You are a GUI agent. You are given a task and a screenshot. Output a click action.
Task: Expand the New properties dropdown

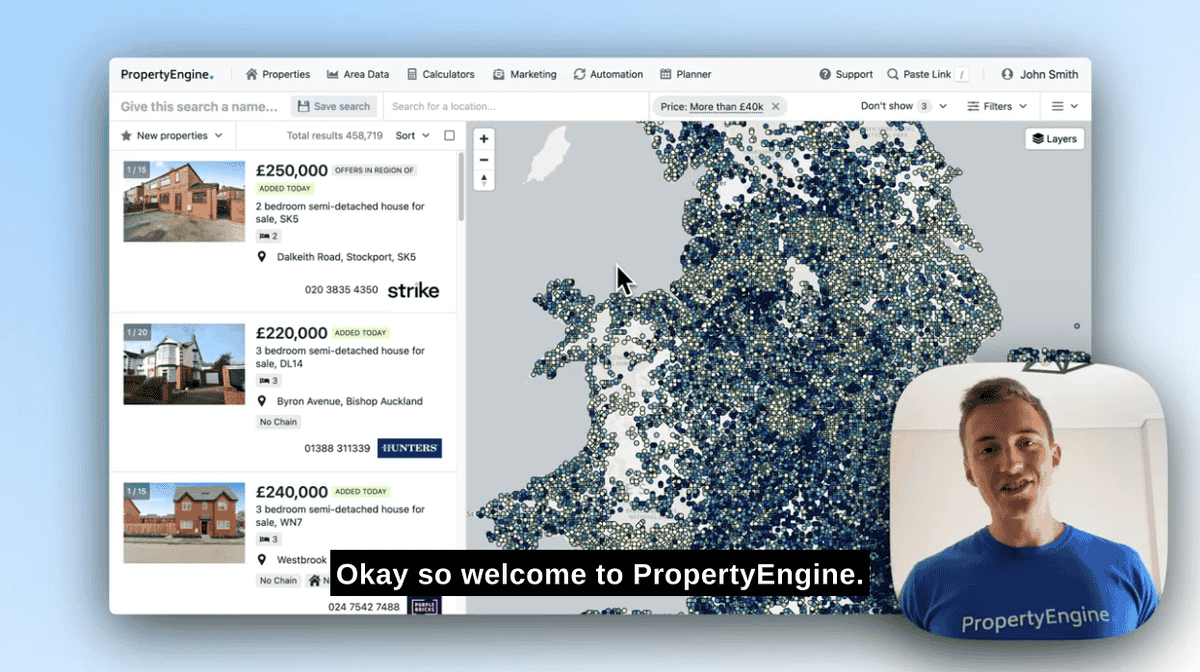coord(219,136)
